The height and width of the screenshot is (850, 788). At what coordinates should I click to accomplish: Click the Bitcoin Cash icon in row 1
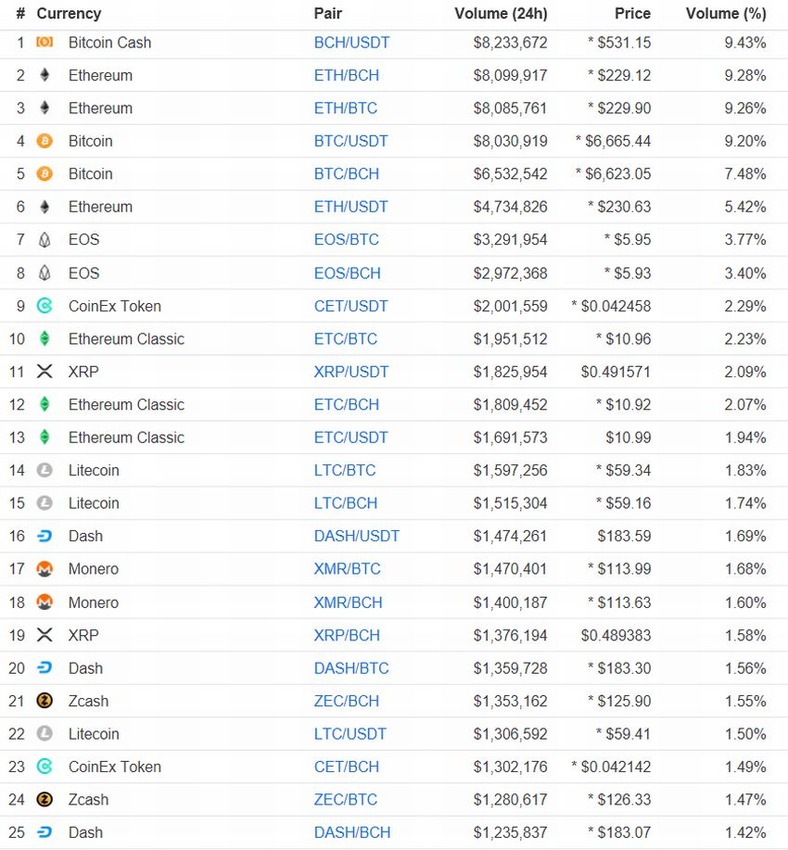[x=44, y=42]
